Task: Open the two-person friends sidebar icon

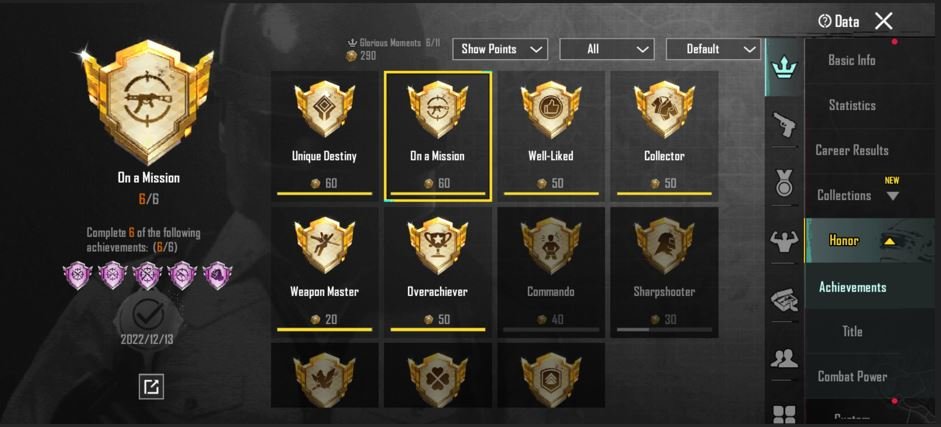Action: click(x=784, y=358)
